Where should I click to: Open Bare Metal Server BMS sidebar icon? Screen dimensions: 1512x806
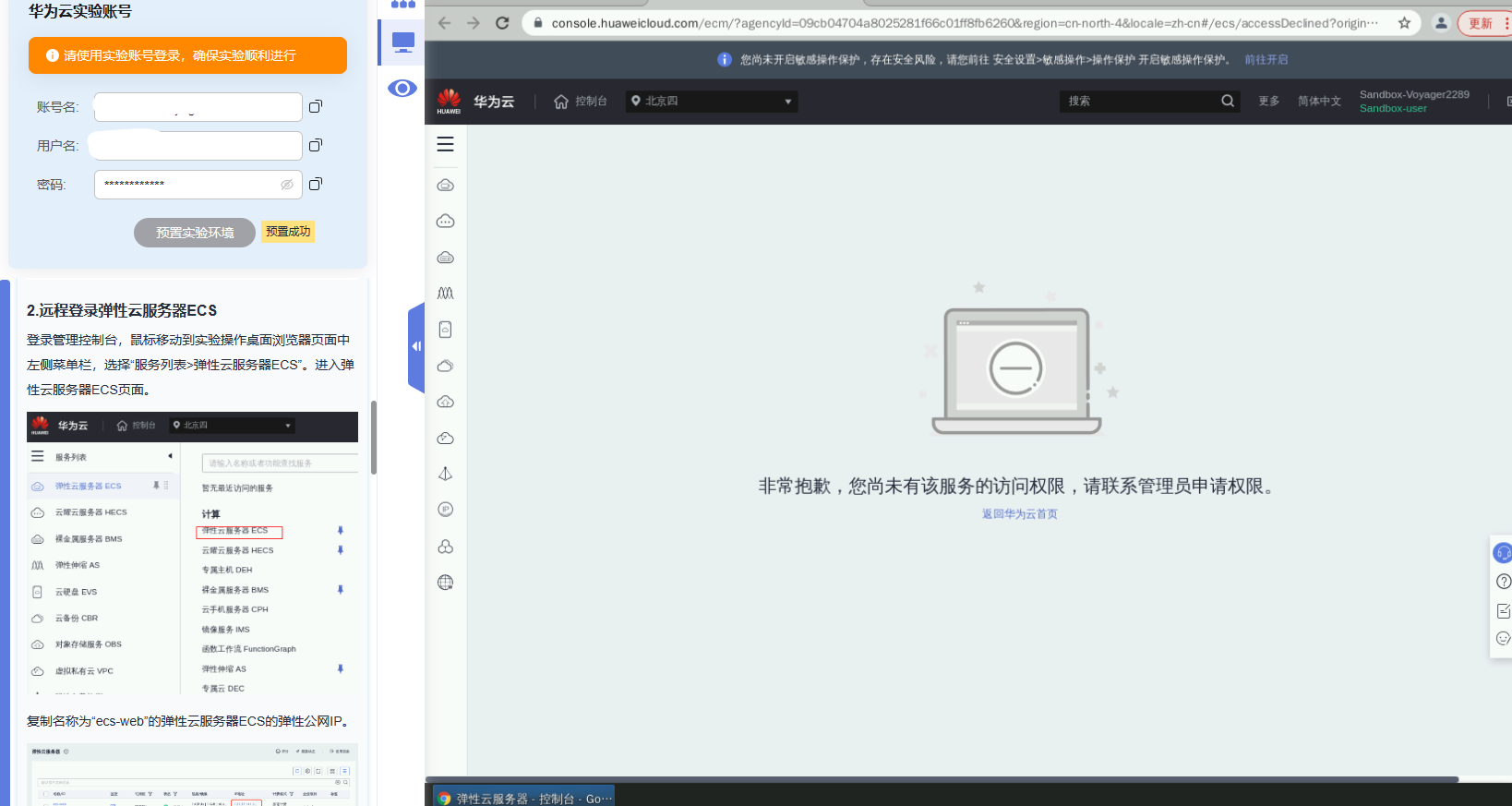(445, 257)
